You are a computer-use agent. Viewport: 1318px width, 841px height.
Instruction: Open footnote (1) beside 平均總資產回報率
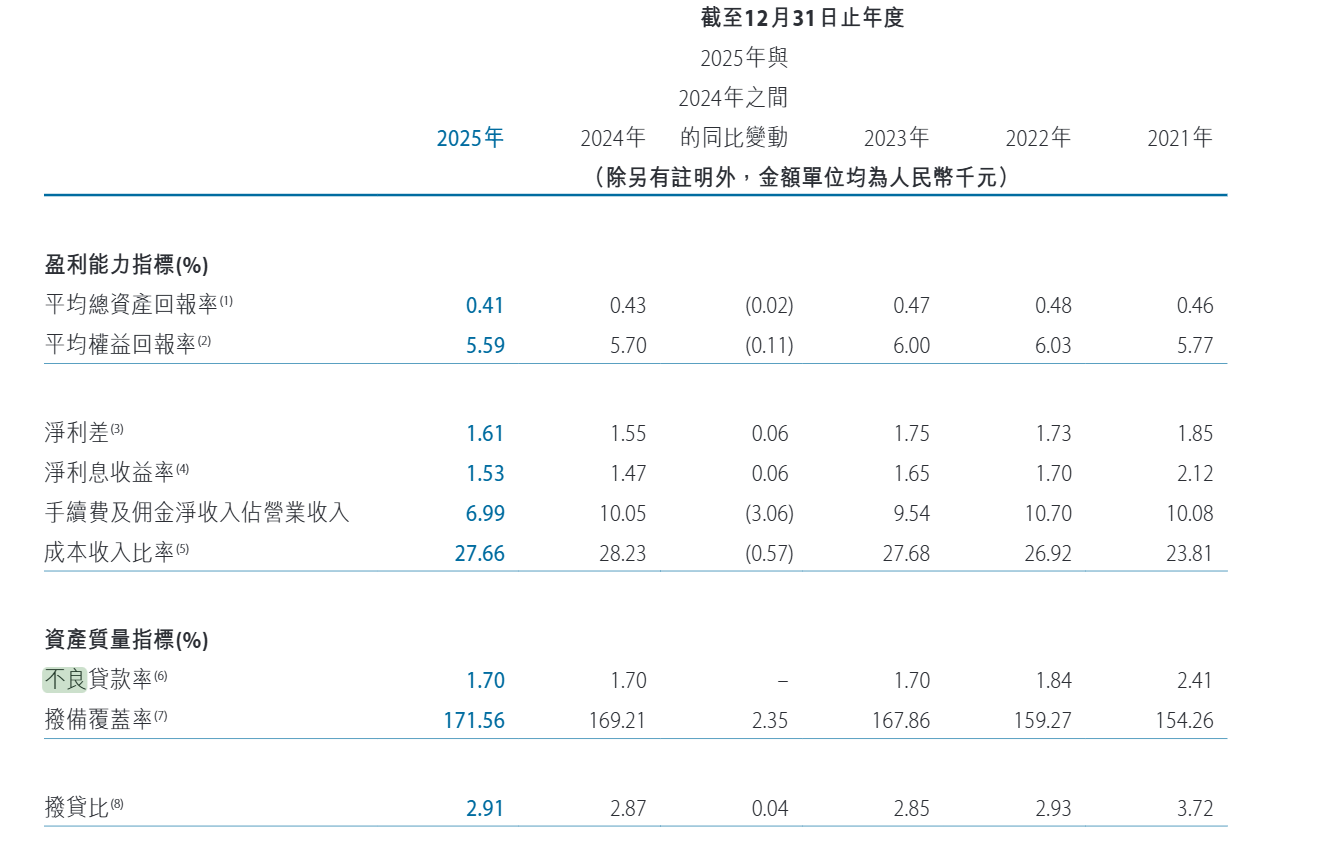coord(226,301)
